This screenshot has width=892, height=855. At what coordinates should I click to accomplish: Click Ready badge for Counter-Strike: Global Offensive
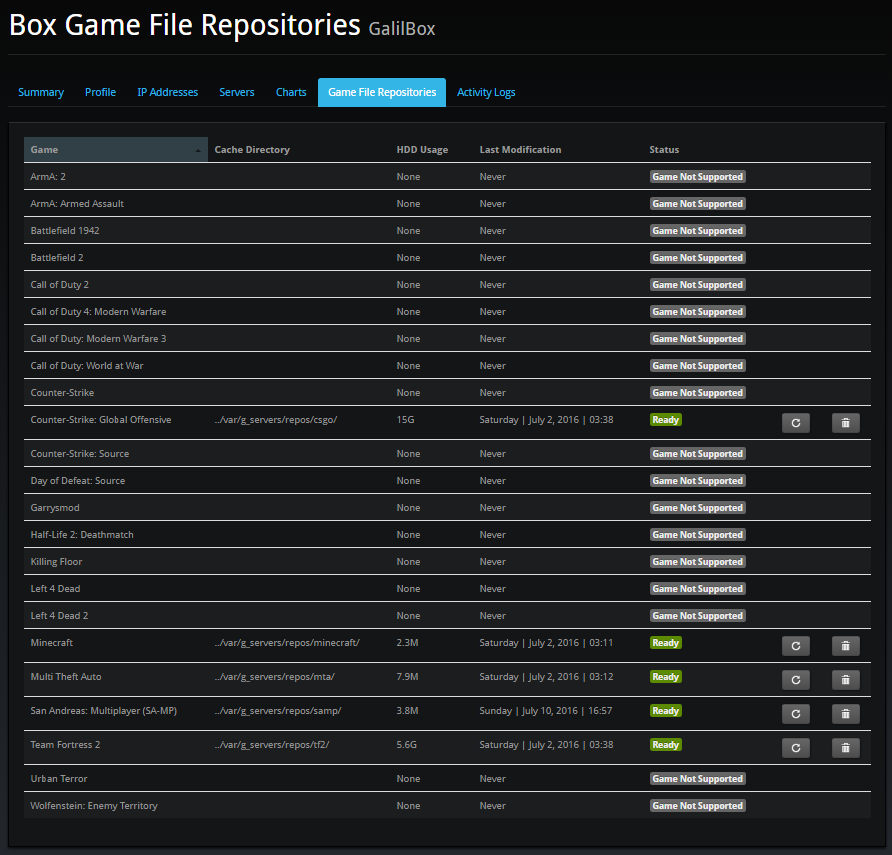[x=666, y=420]
